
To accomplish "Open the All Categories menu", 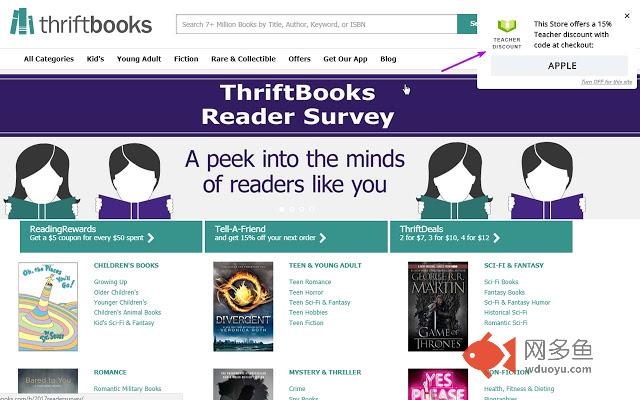I will 49,59.
